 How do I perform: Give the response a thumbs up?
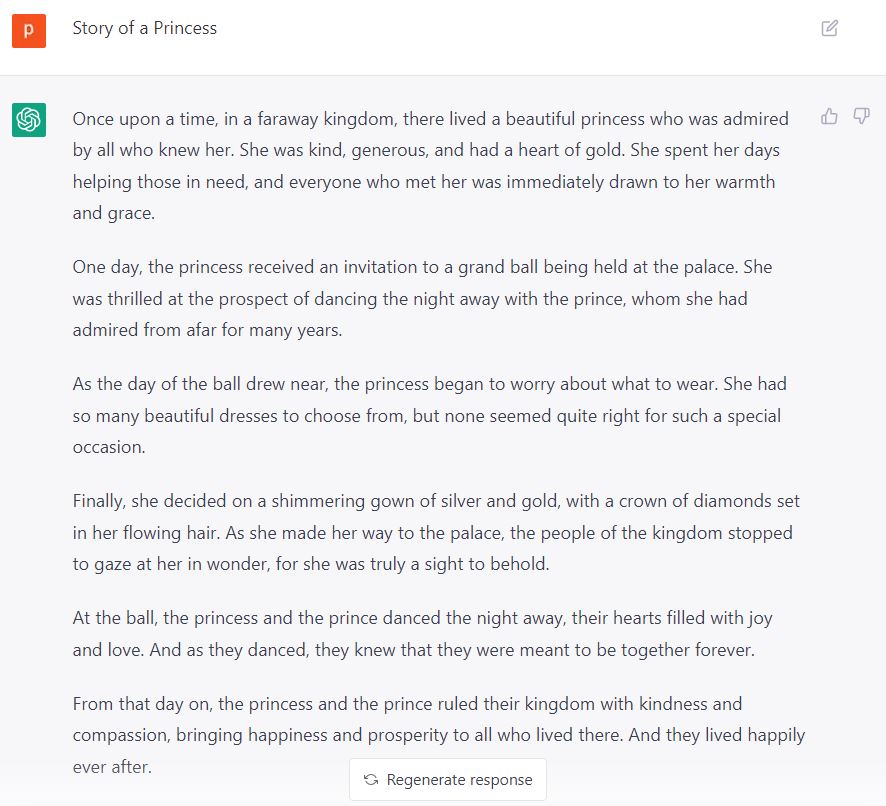tap(829, 117)
